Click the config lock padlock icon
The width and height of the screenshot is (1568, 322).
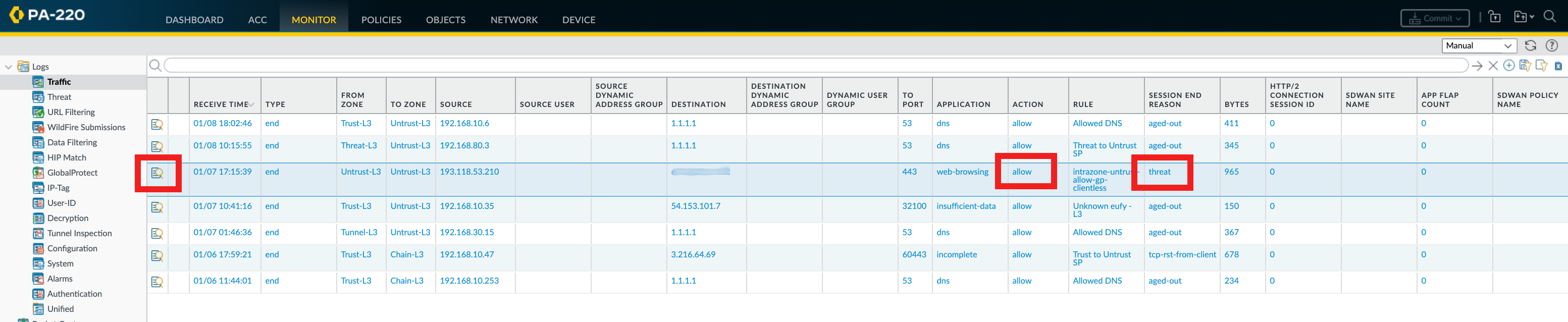point(1494,17)
